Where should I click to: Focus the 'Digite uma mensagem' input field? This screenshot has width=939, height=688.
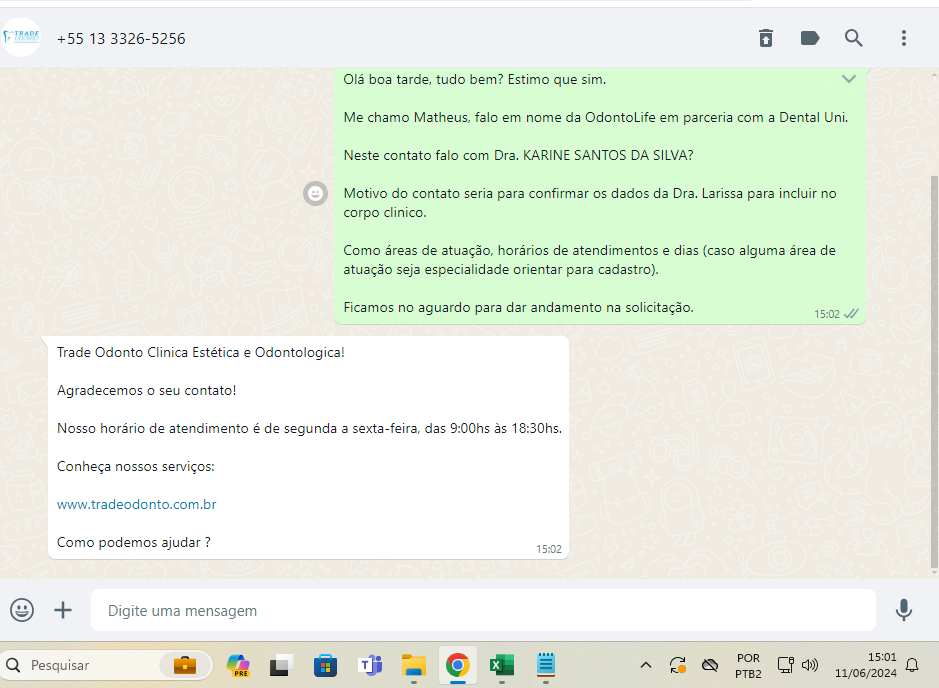coord(483,610)
